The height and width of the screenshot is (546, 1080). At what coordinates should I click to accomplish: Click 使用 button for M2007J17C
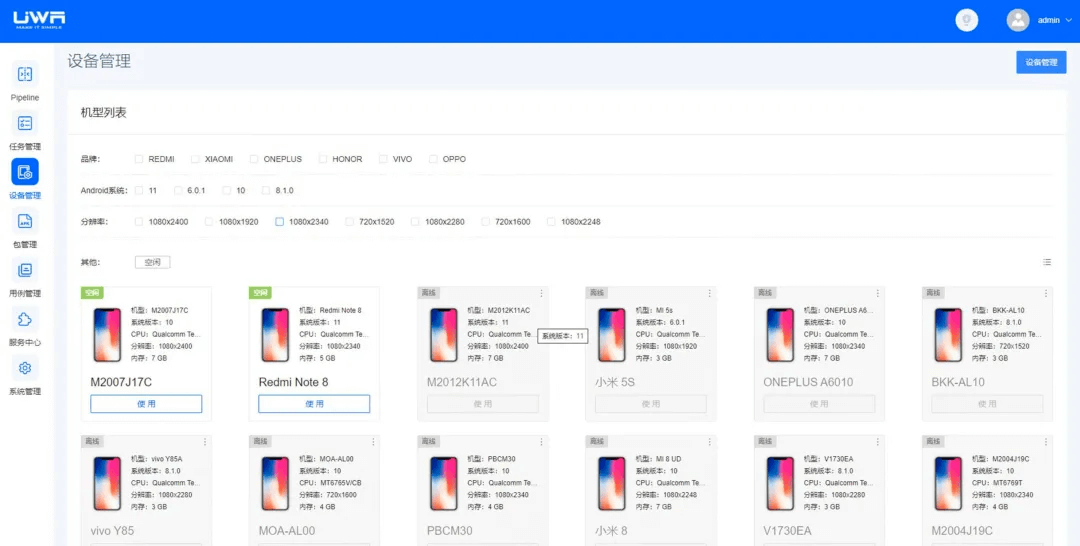click(x=146, y=403)
